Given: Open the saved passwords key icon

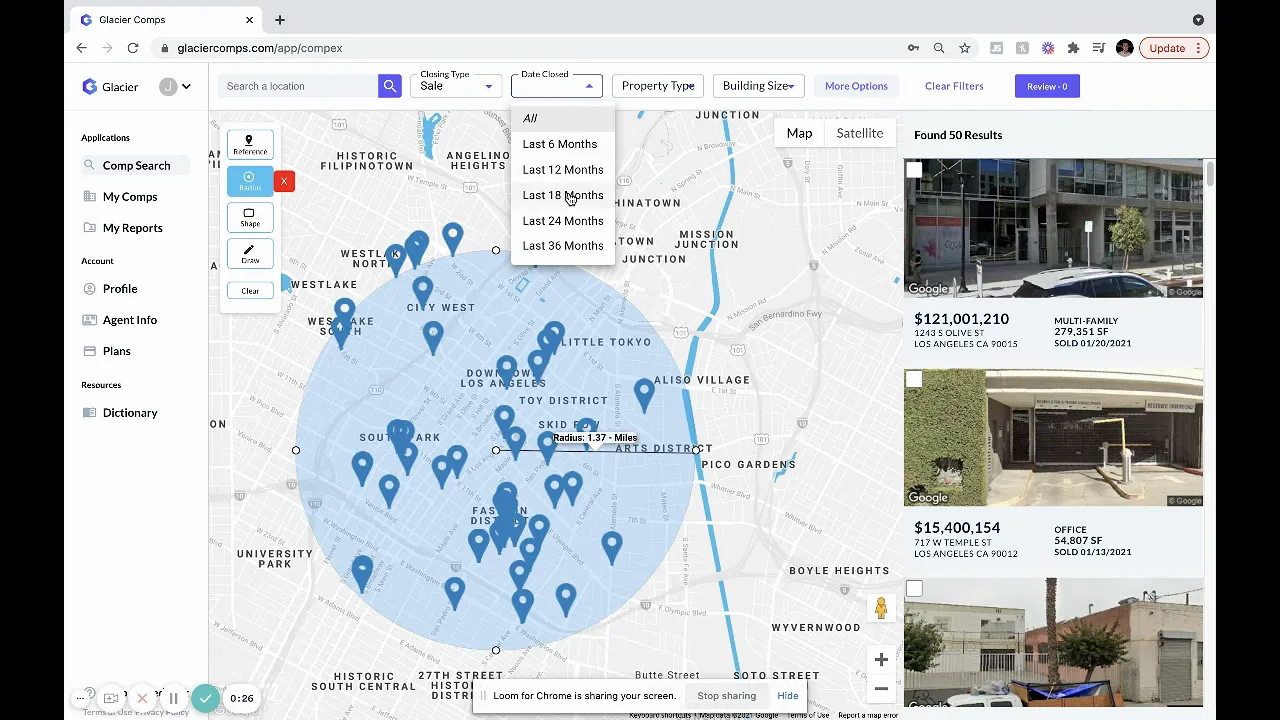Looking at the screenshot, I should [x=913, y=48].
